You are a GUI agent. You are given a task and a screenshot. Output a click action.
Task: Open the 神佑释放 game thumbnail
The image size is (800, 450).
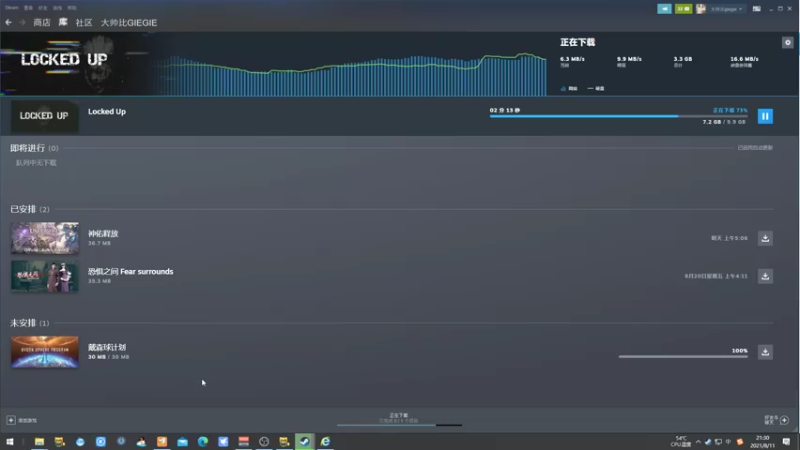coord(45,238)
